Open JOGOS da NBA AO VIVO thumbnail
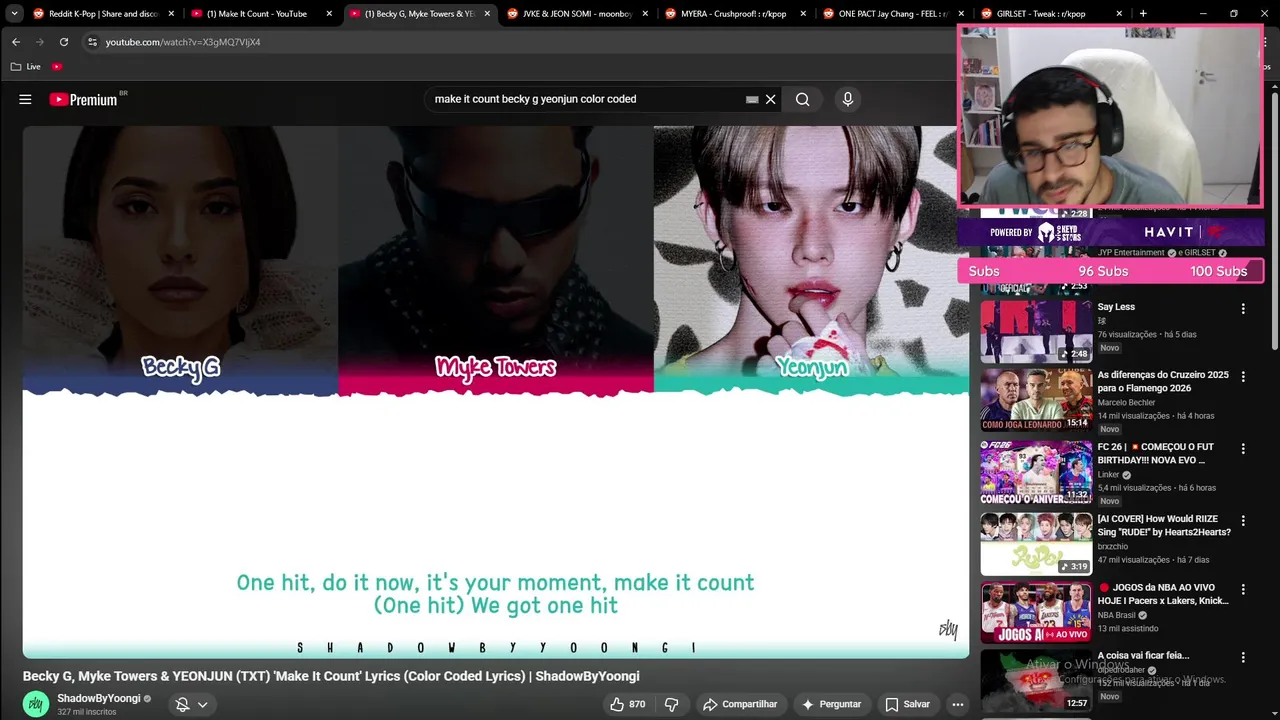Viewport: 1280px width, 720px height. click(x=1036, y=612)
